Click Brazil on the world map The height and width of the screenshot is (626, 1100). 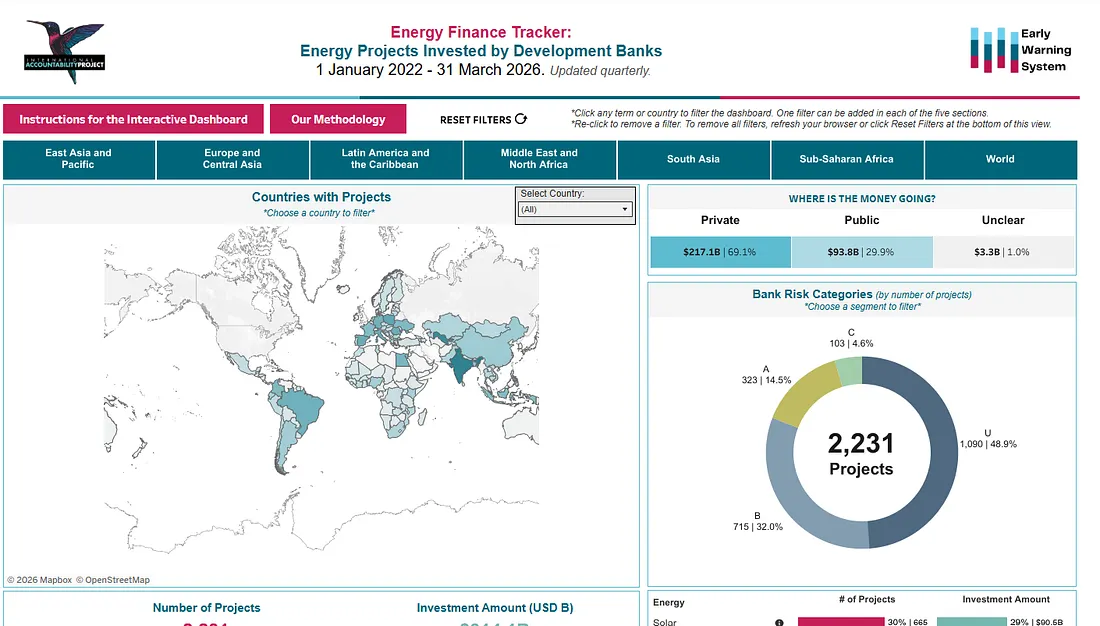pyautogui.click(x=302, y=409)
